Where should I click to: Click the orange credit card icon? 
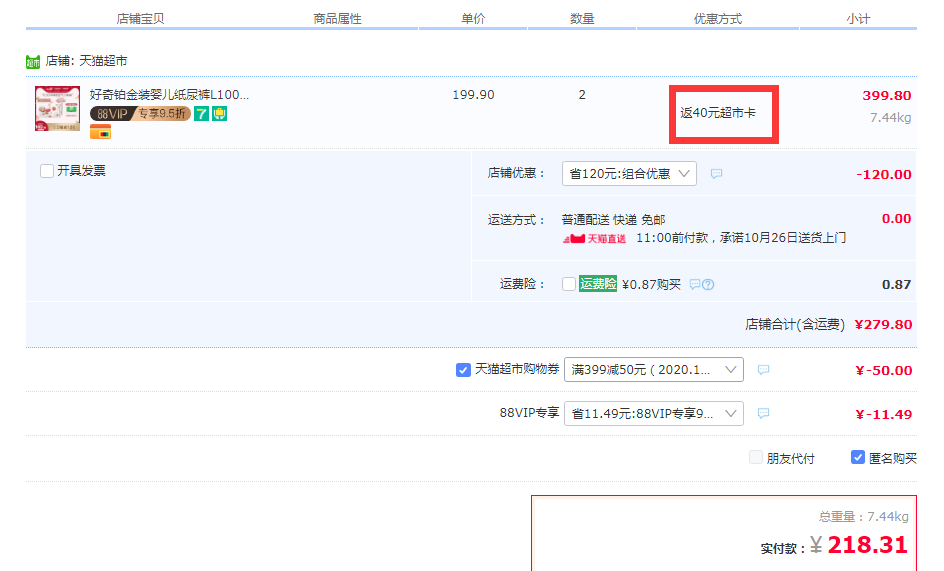[101, 131]
